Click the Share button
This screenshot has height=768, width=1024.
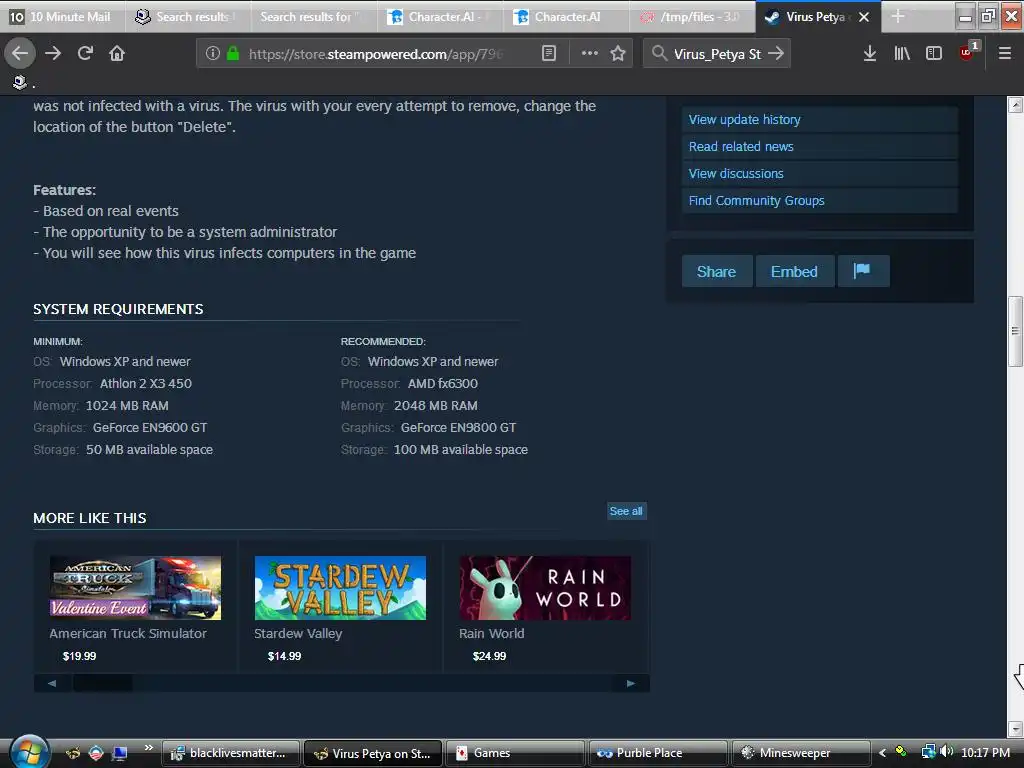[x=716, y=271]
